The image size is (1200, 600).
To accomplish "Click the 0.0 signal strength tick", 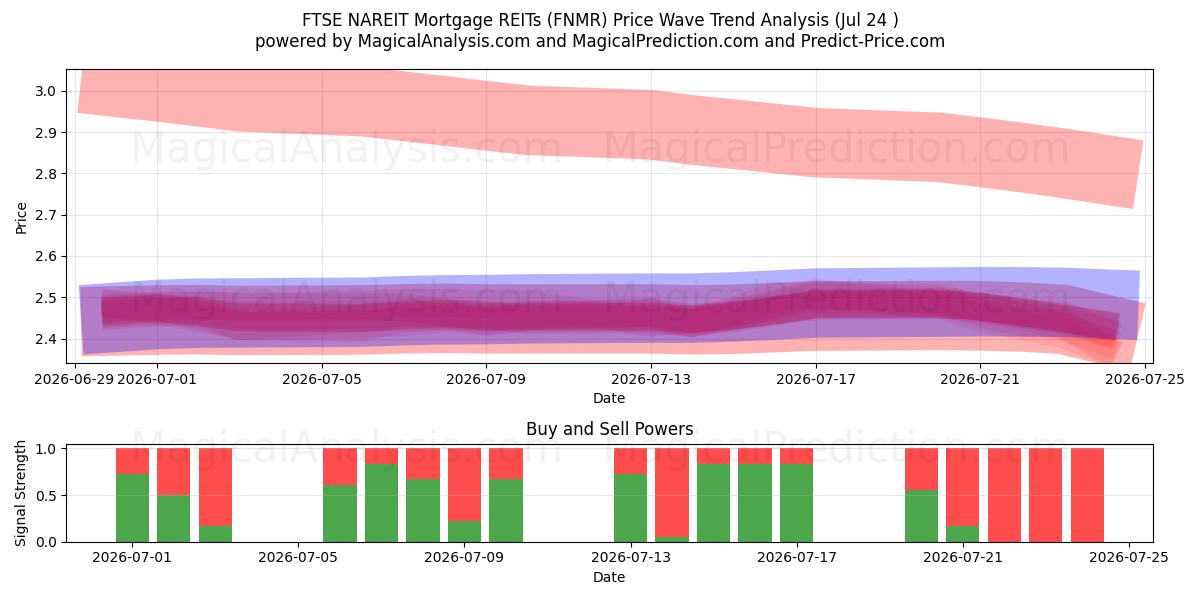I will pyautogui.click(x=46, y=542).
